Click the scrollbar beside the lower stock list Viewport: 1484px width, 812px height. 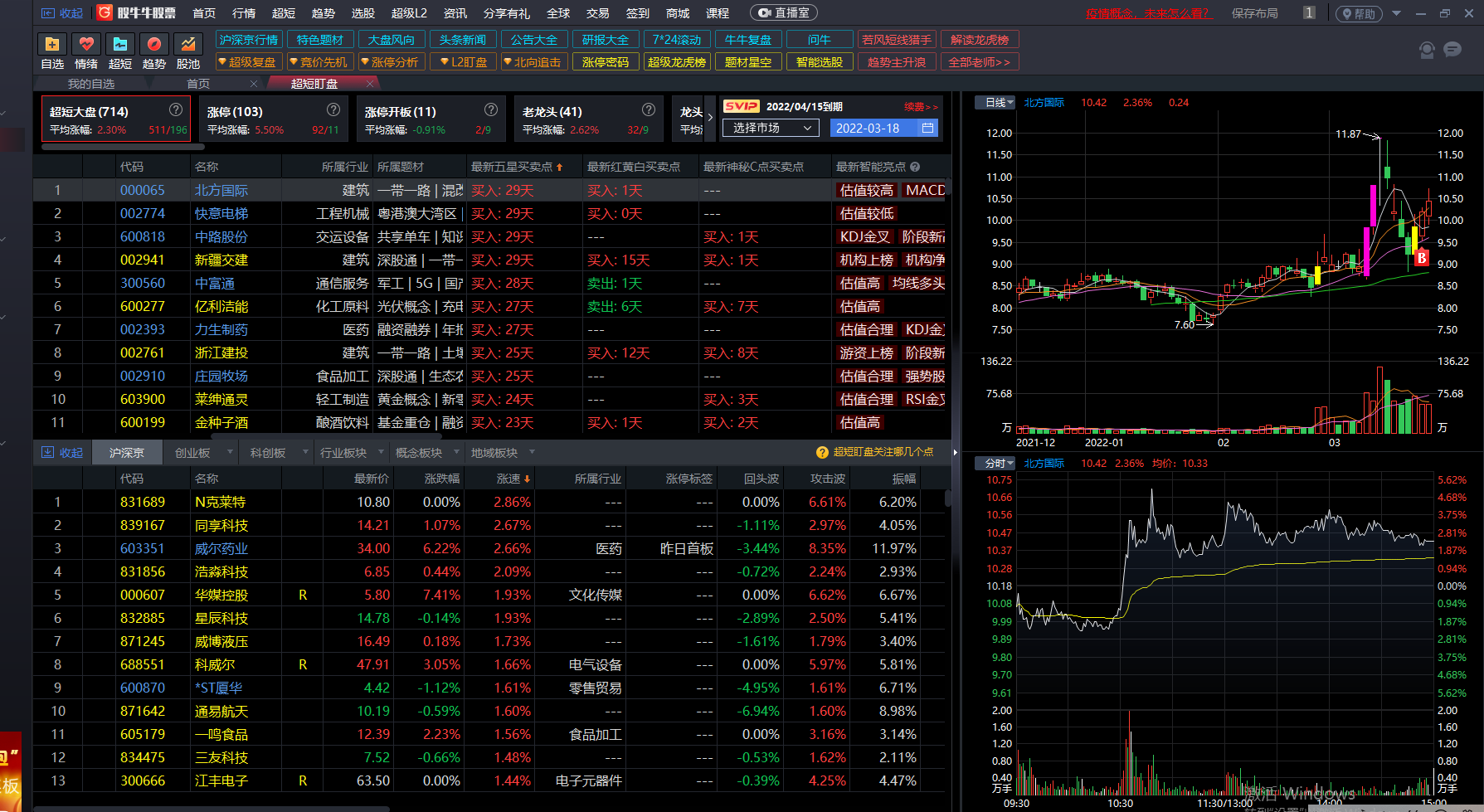(x=947, y=498)
